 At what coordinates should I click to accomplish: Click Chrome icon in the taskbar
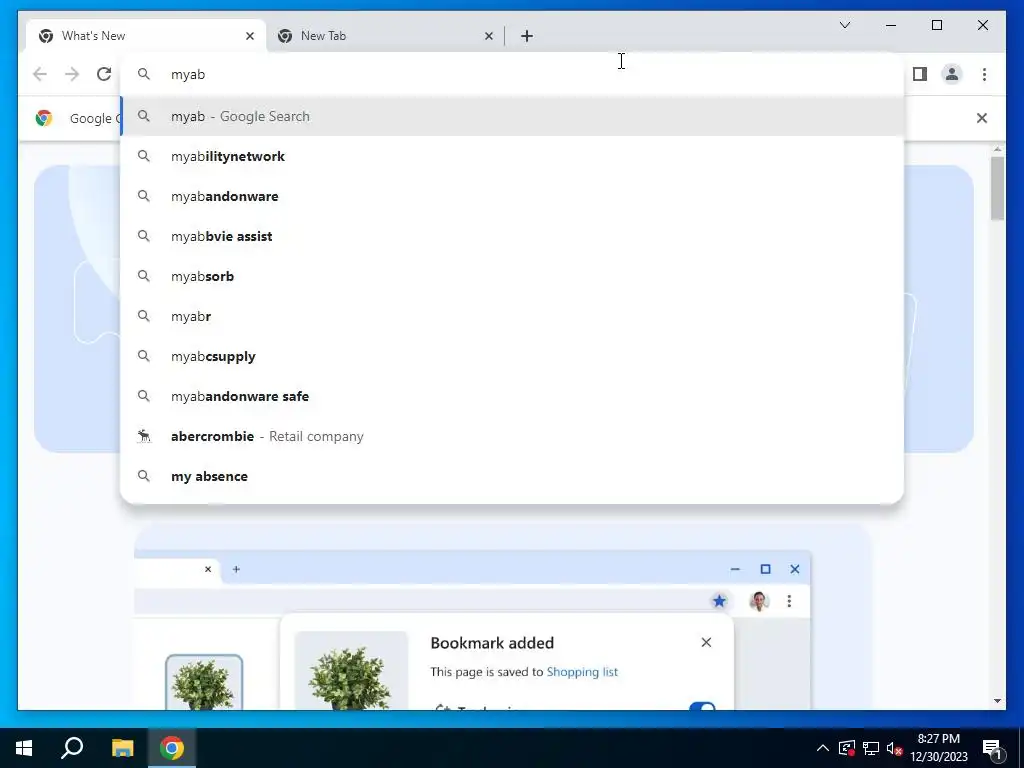pyautogui.click(x=172, y=748)
